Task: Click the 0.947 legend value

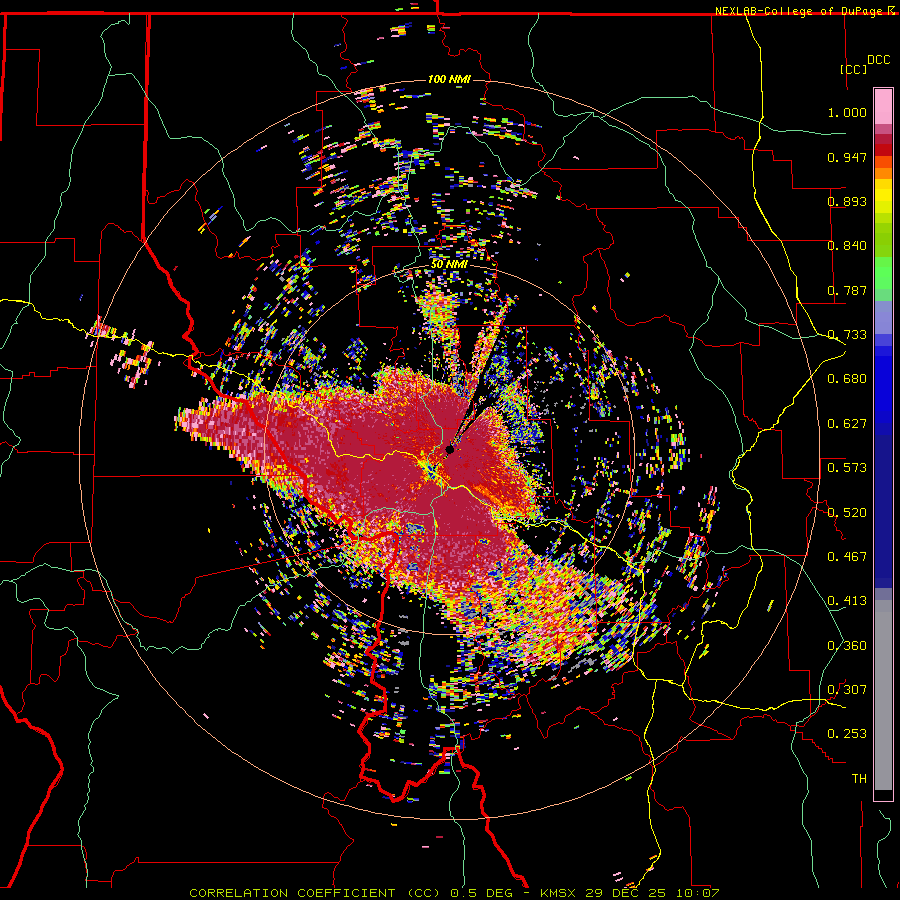Action: [x=847, y=157]
